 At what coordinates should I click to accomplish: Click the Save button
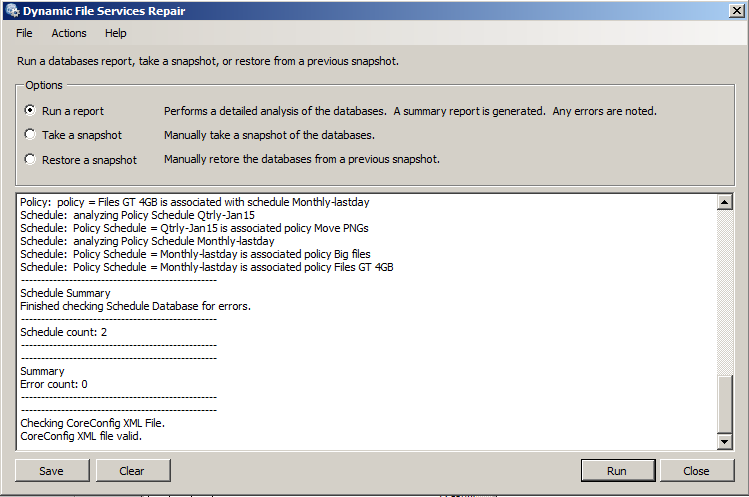click(x=51, y=471)
